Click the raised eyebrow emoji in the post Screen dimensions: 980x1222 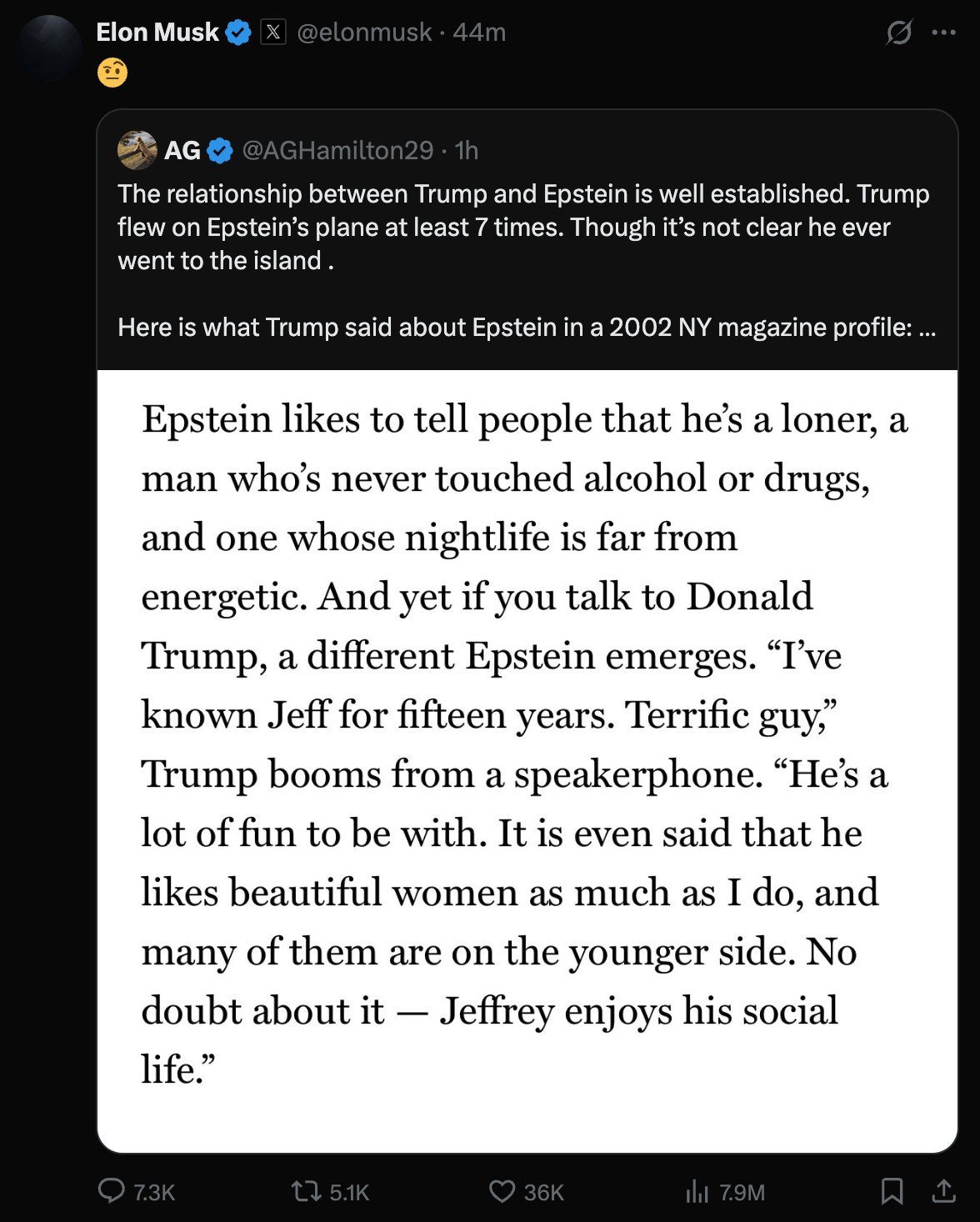tap(112, 73)
